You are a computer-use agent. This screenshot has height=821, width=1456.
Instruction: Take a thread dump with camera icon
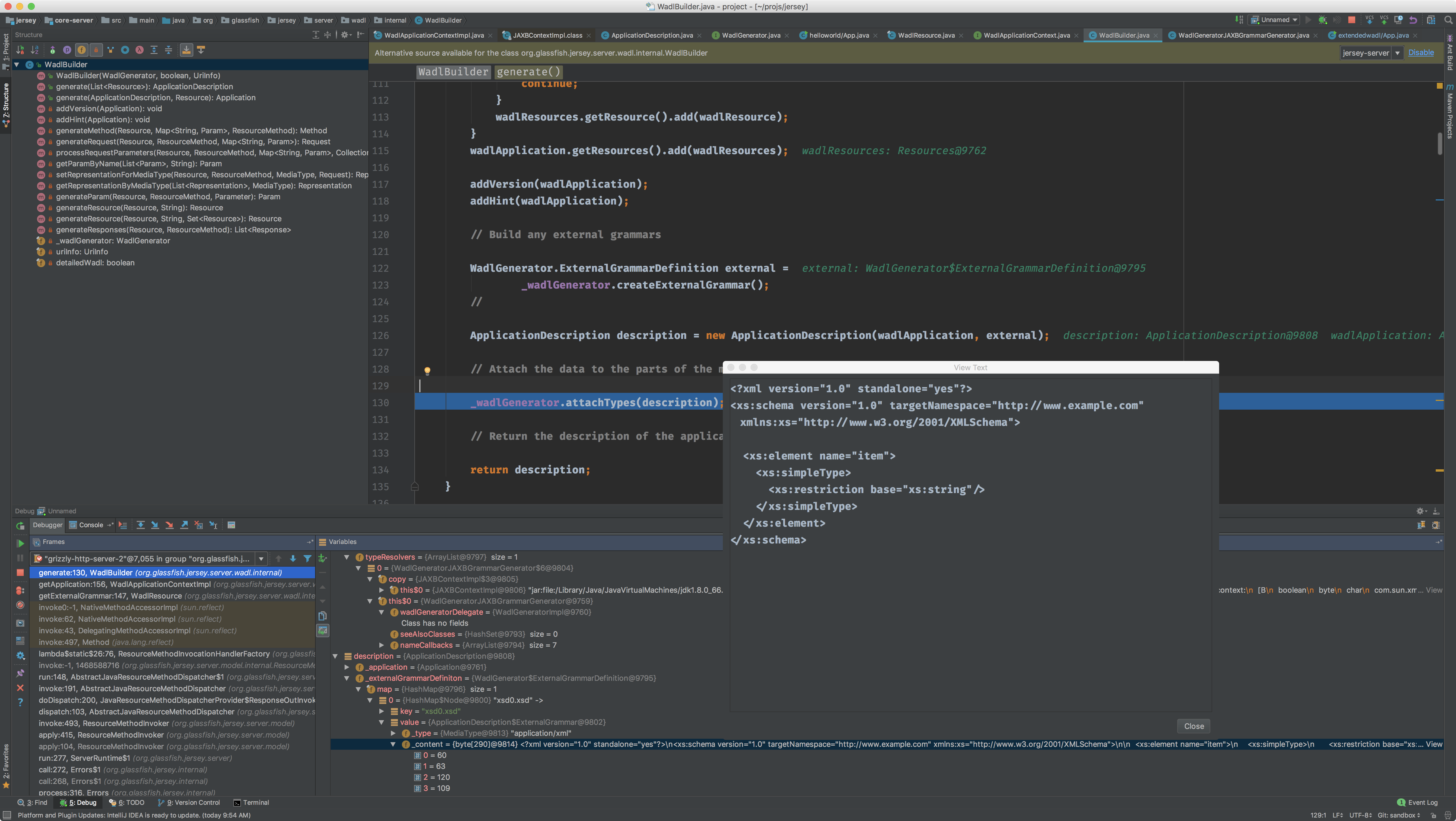tap(20, 623)
